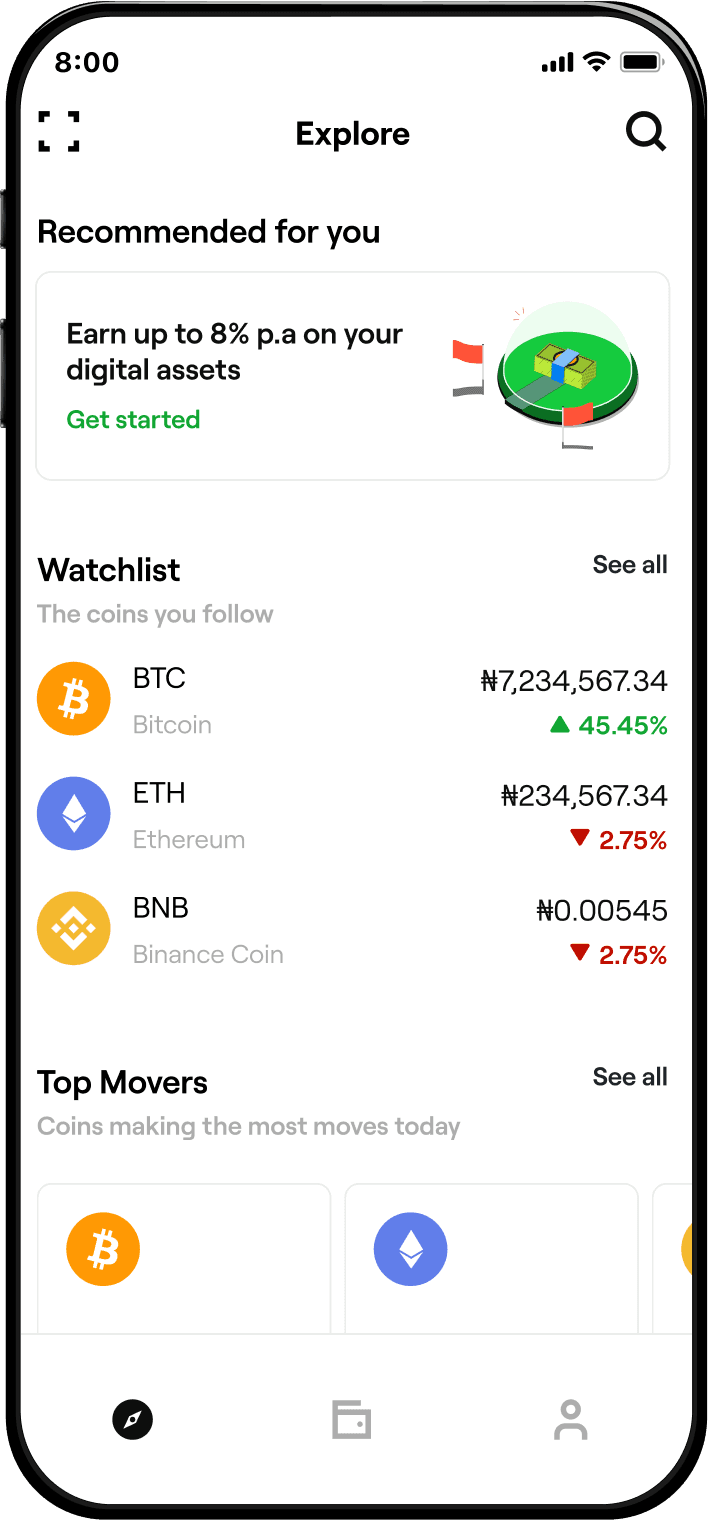
Task: Click Get started link
Action: pyautogui.click(x=133, y=420)
